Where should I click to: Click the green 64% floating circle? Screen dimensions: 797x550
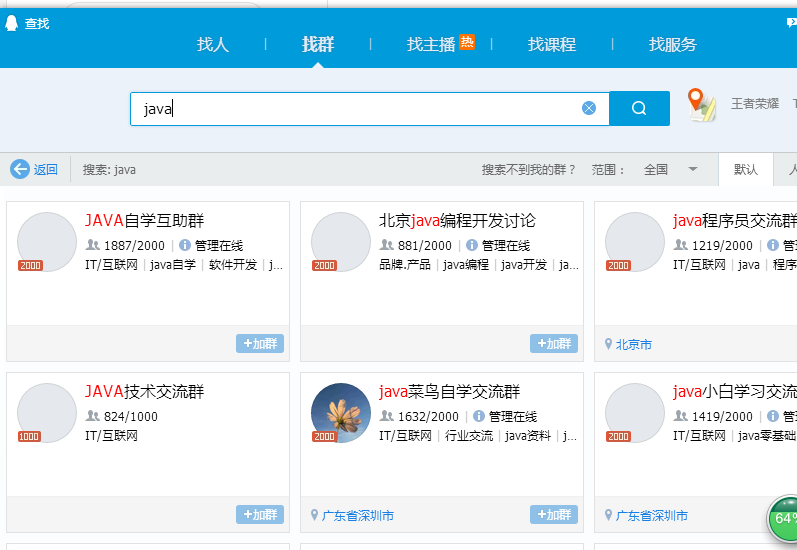click(x=786, y=519)
